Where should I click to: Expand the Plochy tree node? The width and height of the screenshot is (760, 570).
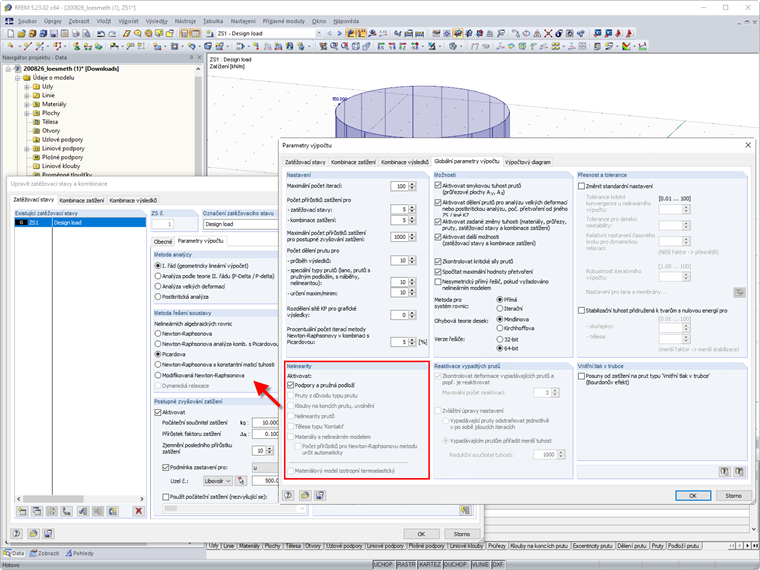[x=27, y=113]
